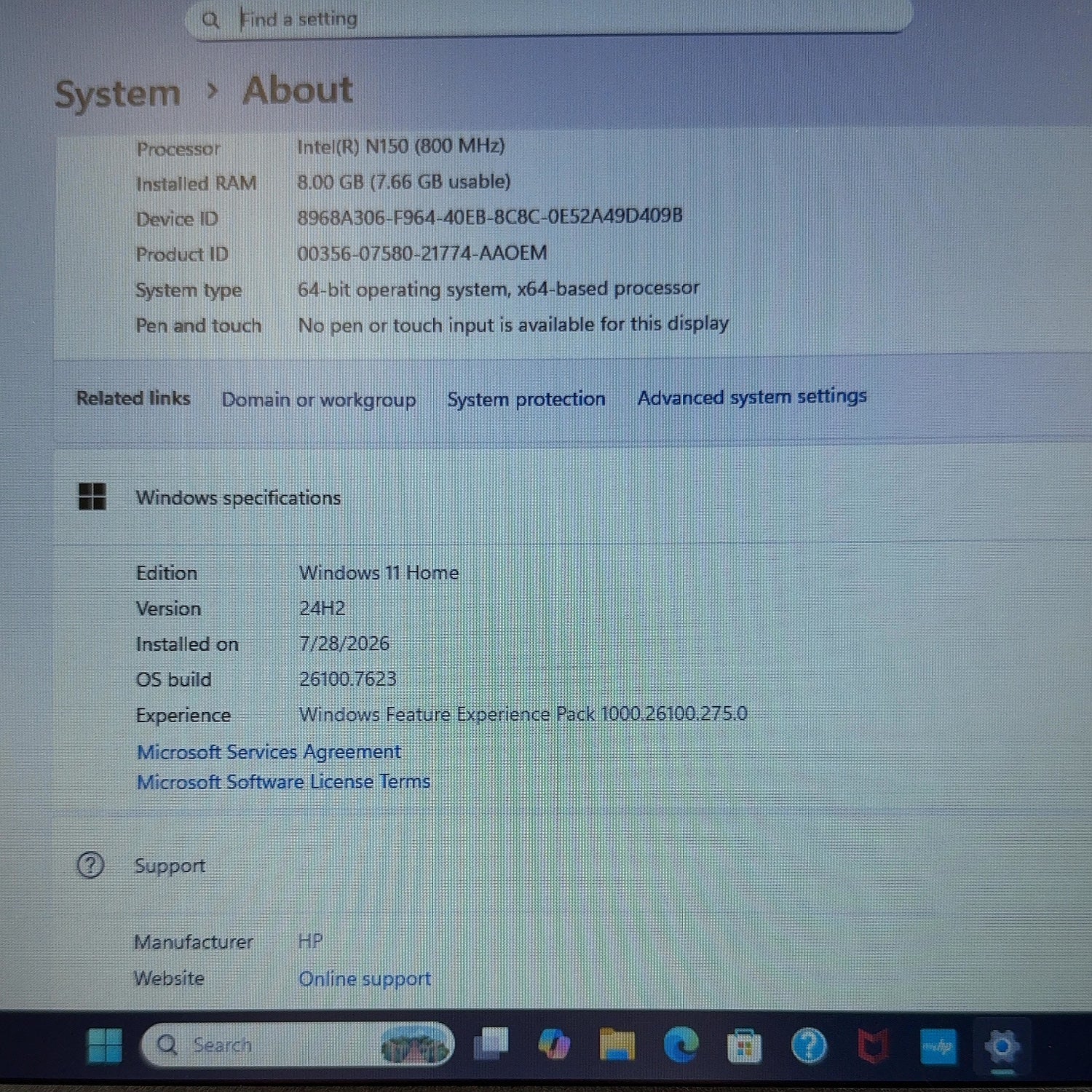The height and width of the screenshot is (1092, 1092).
Task: Click the Windows logo beside Windows specifications
Action: point(92,497)
